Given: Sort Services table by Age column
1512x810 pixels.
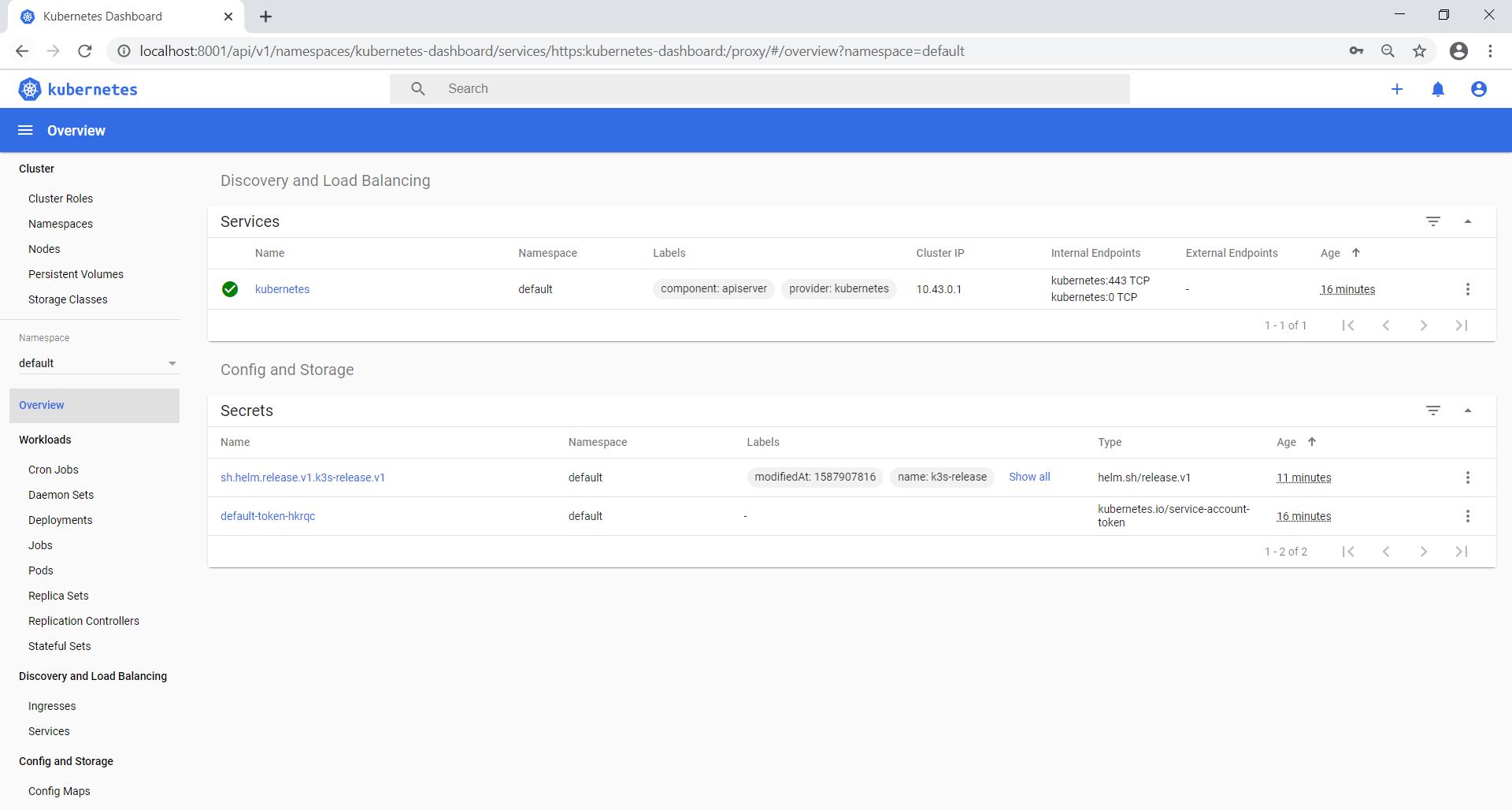Looking at the screenshot, I should pos(1330,254).
